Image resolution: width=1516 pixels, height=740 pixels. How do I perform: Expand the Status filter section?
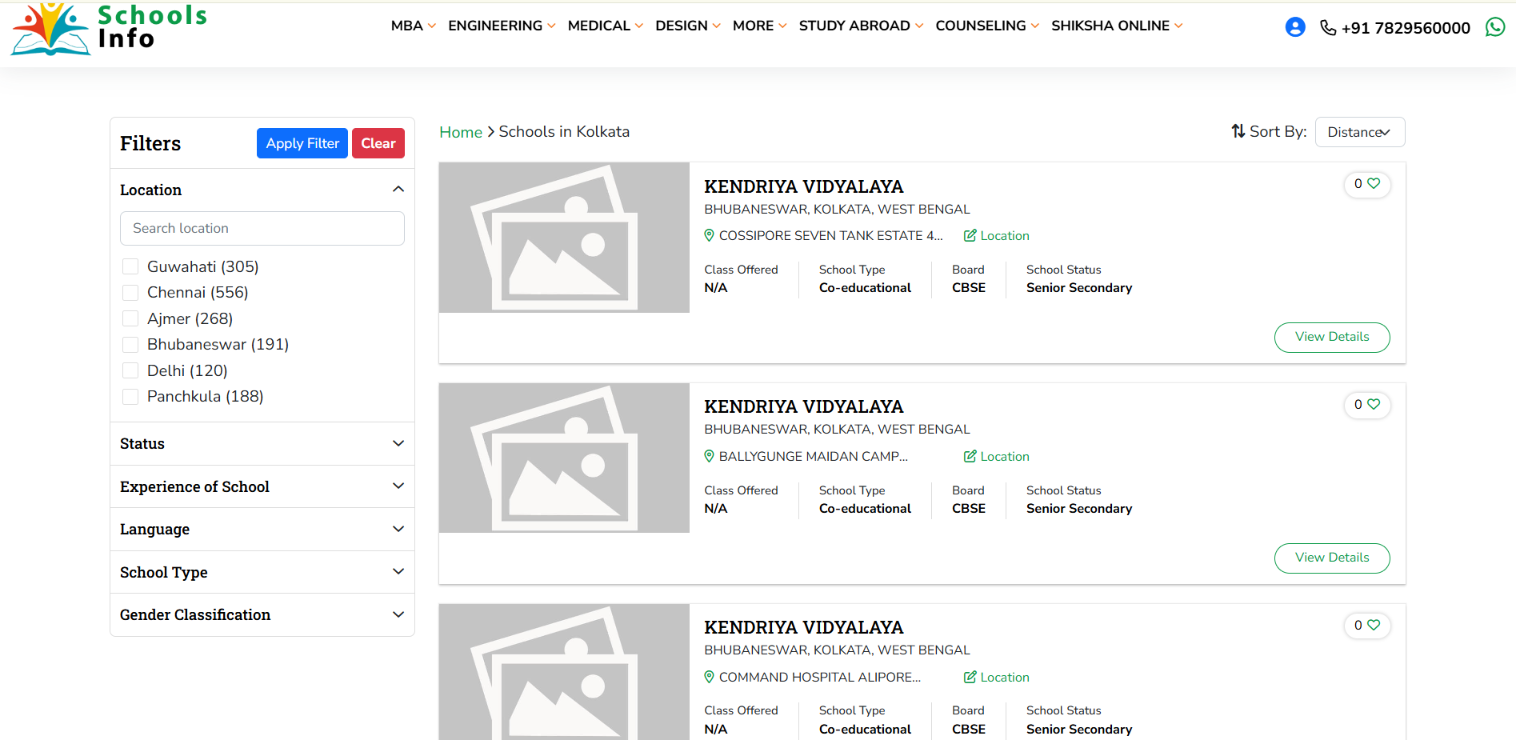(x=262, y=444)
